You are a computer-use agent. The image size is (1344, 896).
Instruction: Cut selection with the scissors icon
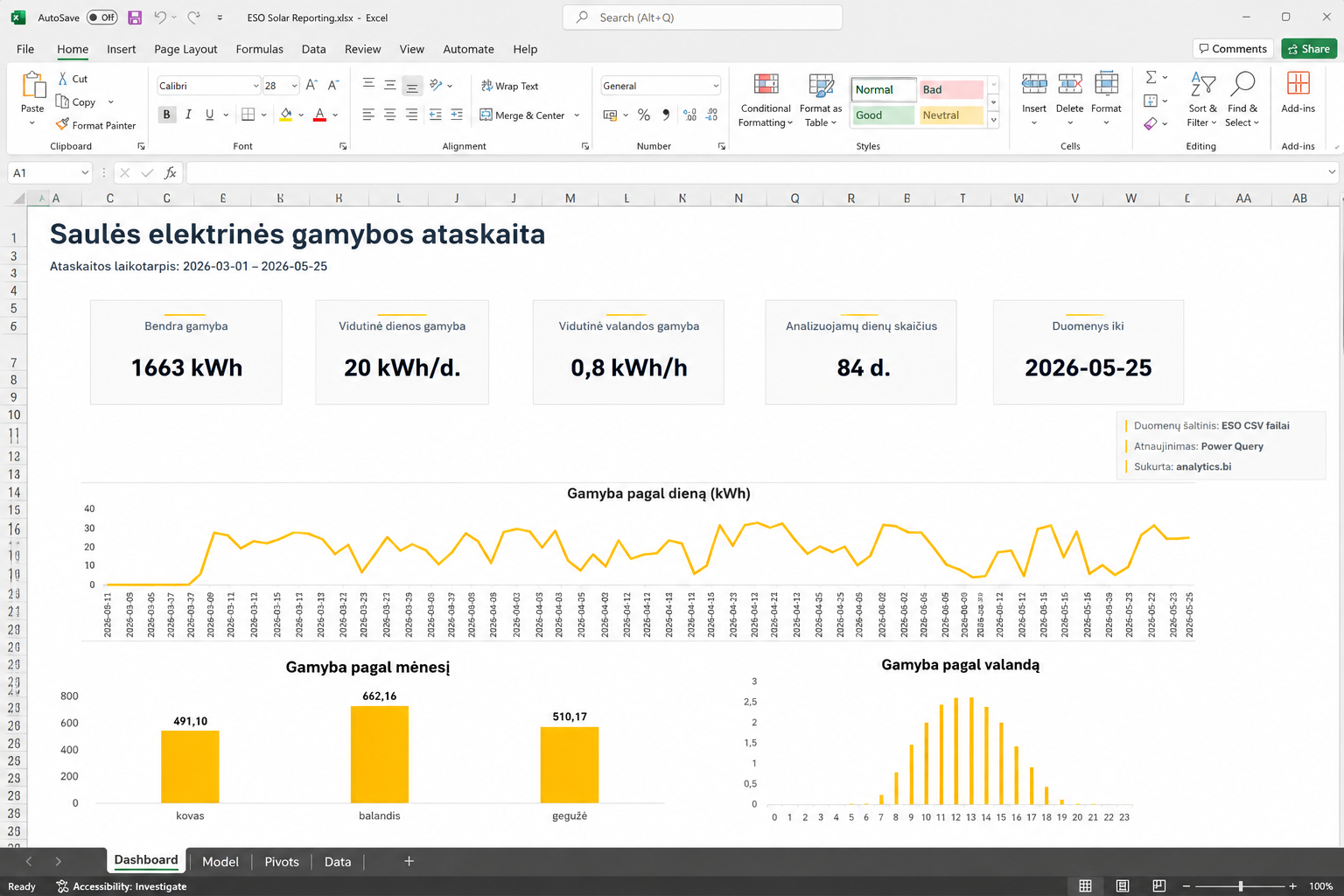(63, 79)
